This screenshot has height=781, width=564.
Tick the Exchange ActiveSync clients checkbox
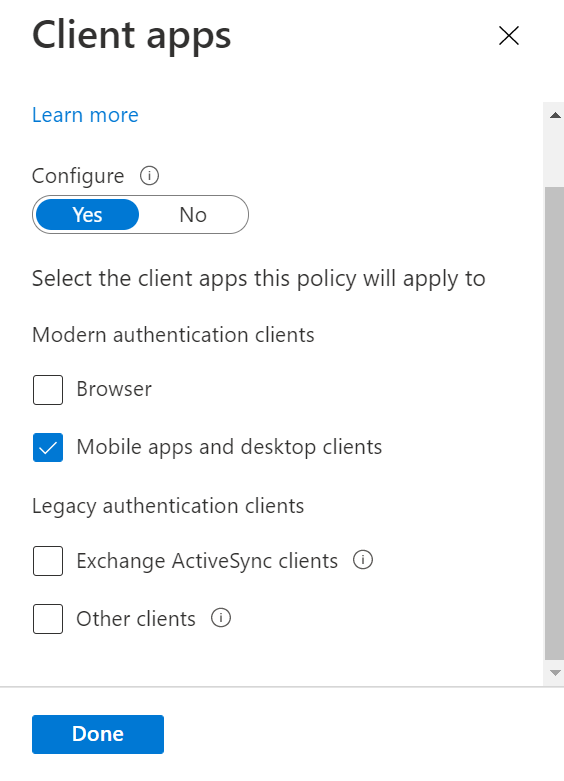[x=48, y=561]
